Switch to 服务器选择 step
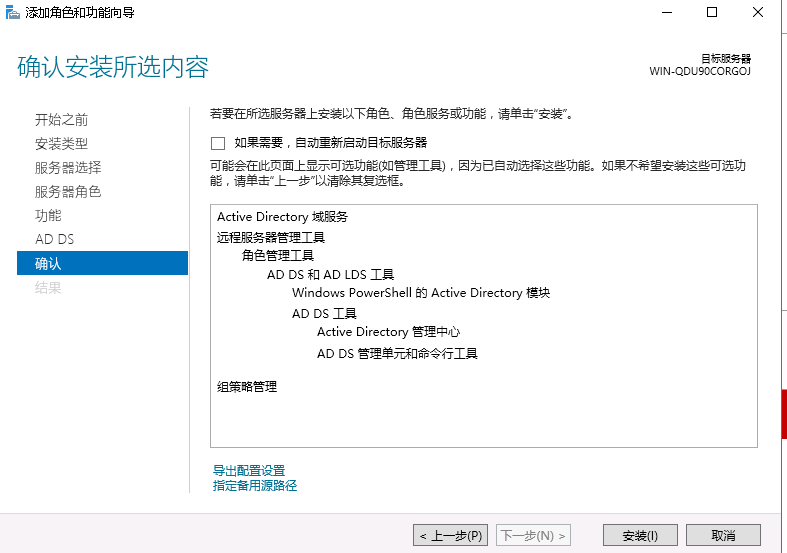 (68, 168)
